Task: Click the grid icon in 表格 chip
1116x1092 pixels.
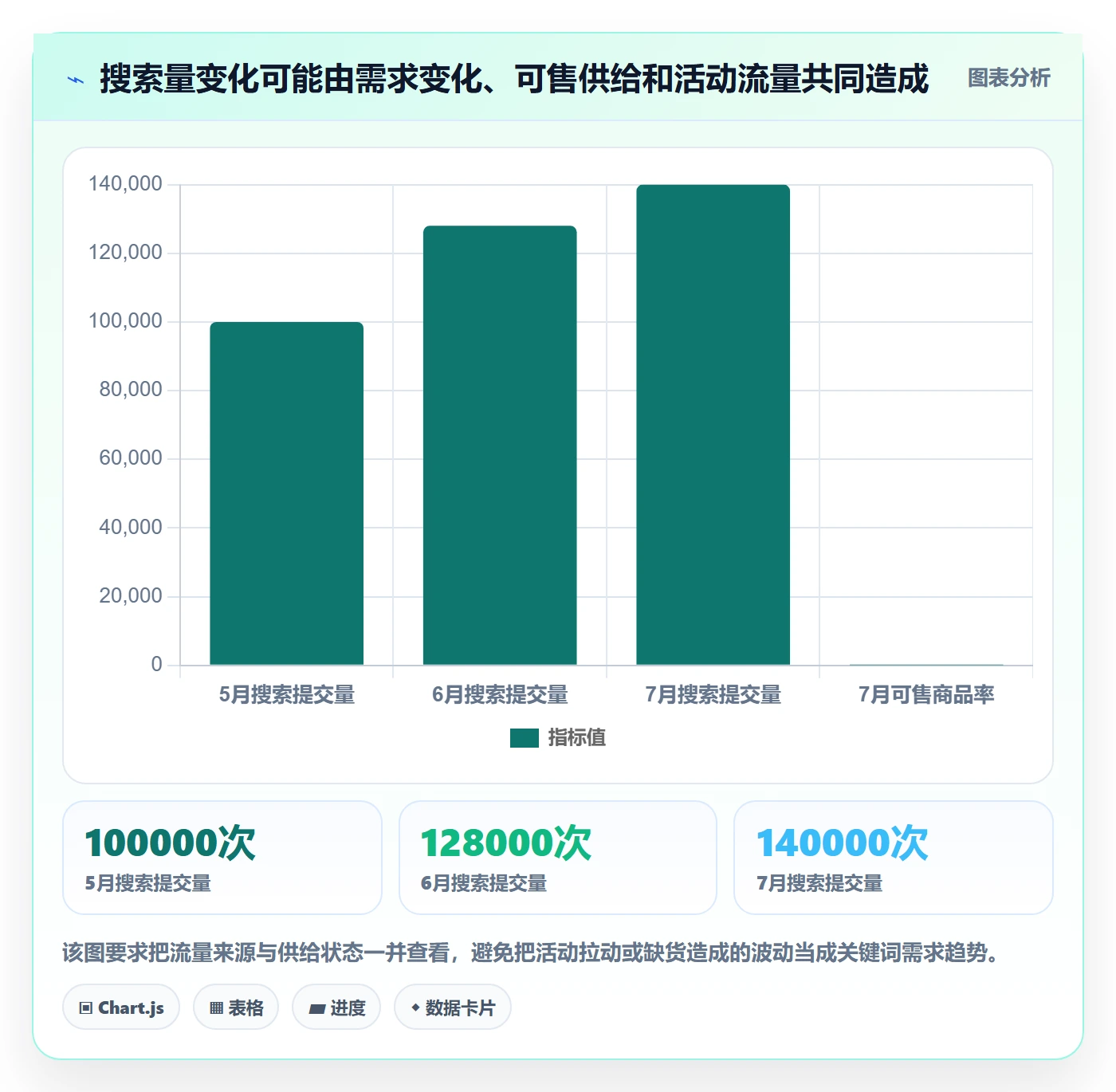Action: (x=216, y=1008)
